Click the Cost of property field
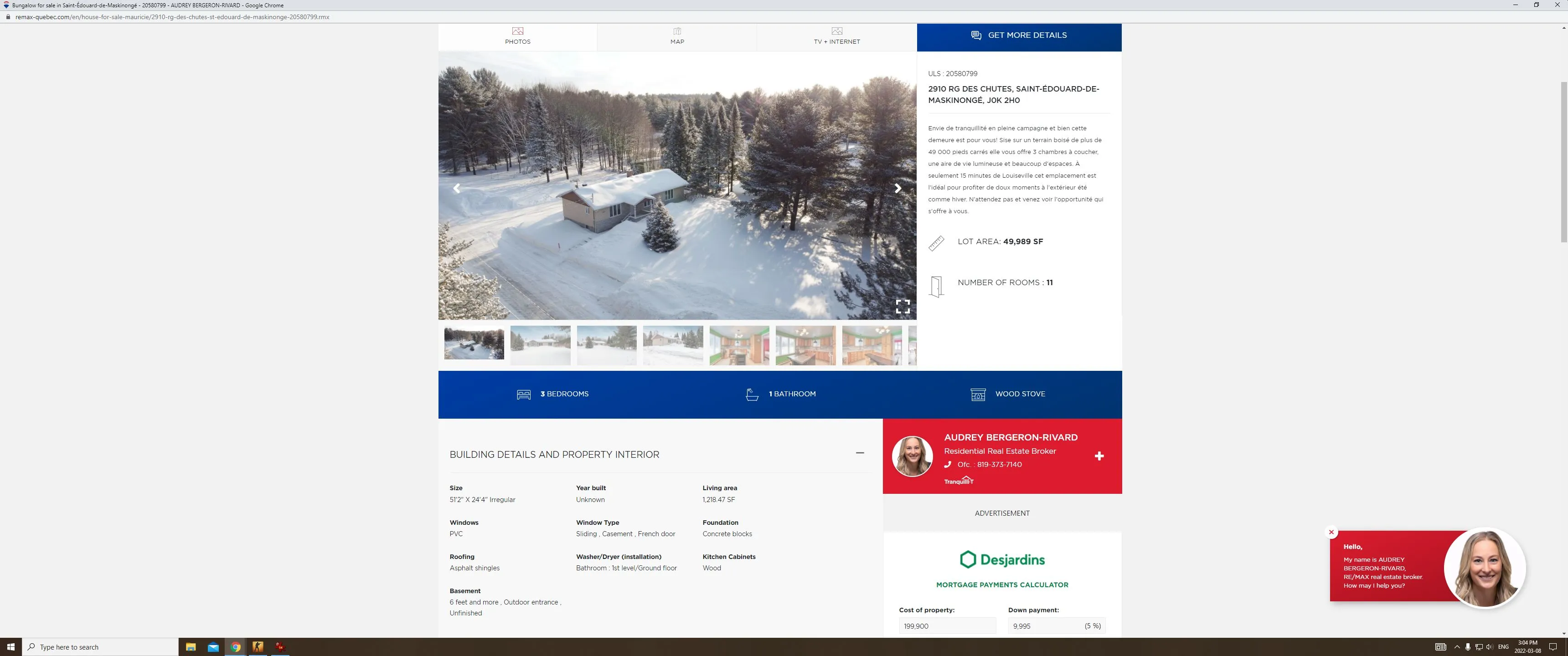 pyautogui.click(x=947, y=625)
